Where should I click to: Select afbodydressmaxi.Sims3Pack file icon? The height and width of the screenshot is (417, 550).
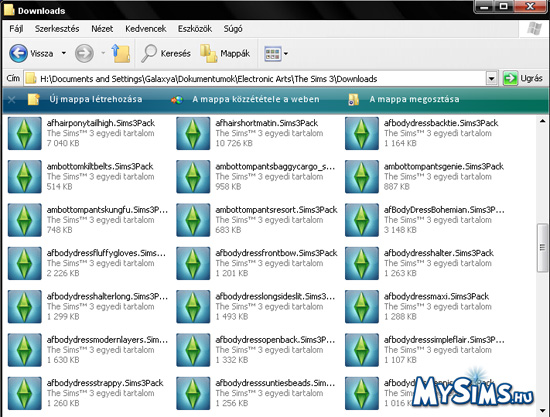point(362,307)
